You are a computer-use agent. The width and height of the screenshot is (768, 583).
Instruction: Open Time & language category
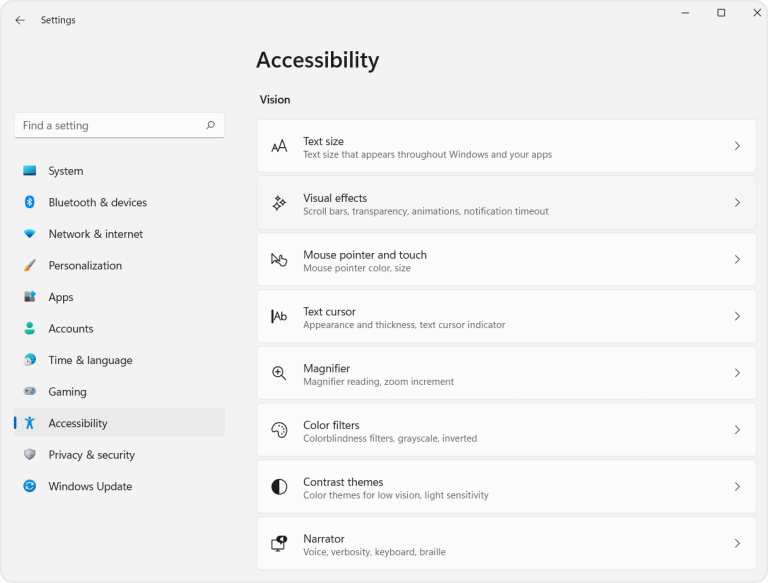pyautogui.click(x=120, y=360)
